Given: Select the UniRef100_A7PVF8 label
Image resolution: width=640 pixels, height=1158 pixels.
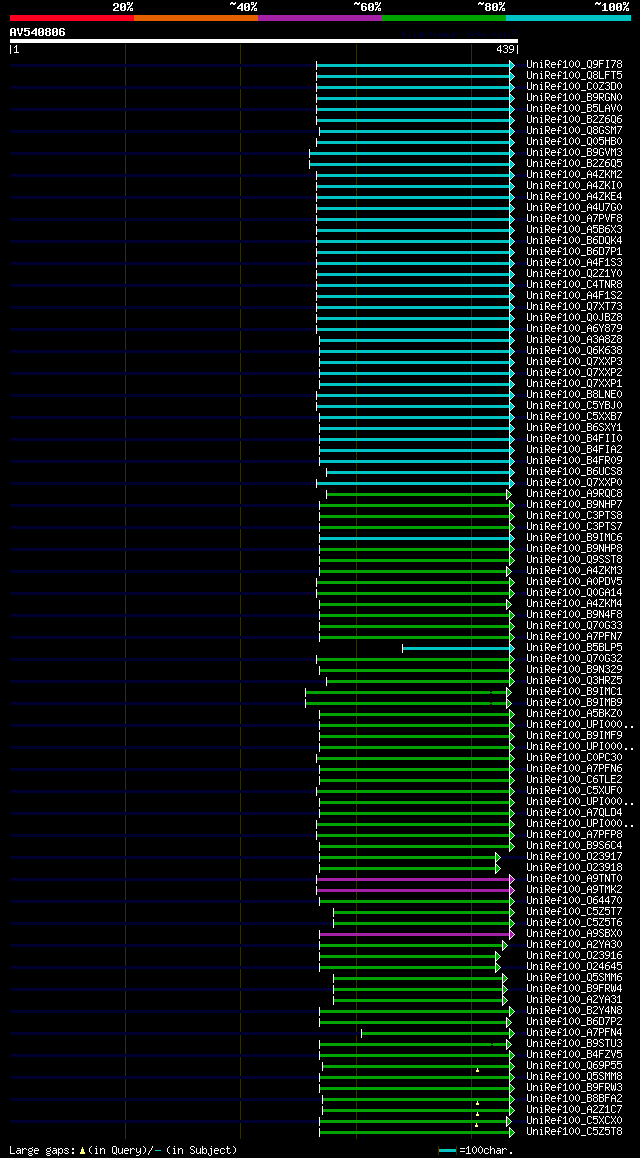Looking at the screenshot, I should coord(574,219).
